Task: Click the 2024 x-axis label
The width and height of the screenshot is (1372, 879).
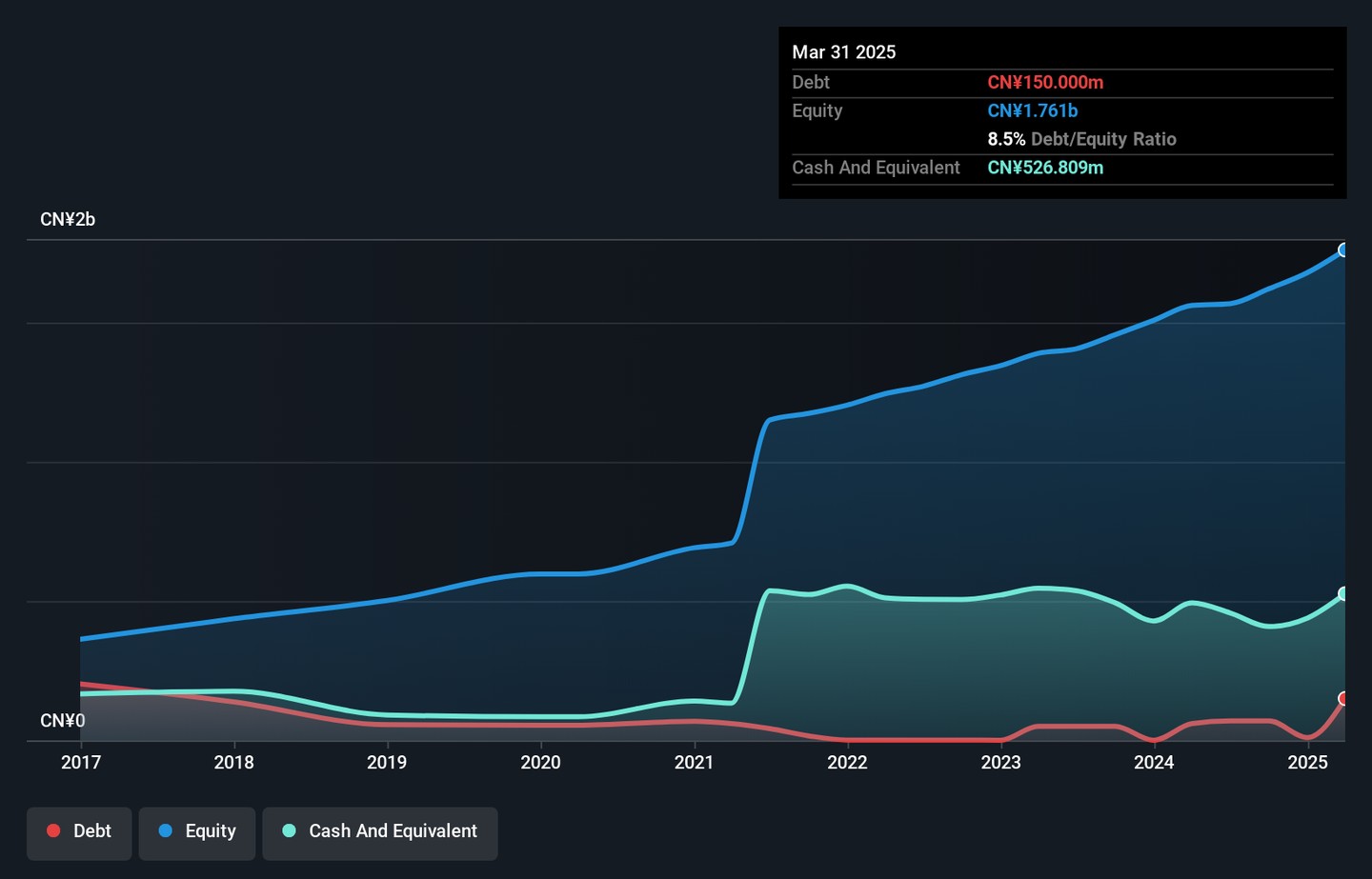Action: 1154,763
